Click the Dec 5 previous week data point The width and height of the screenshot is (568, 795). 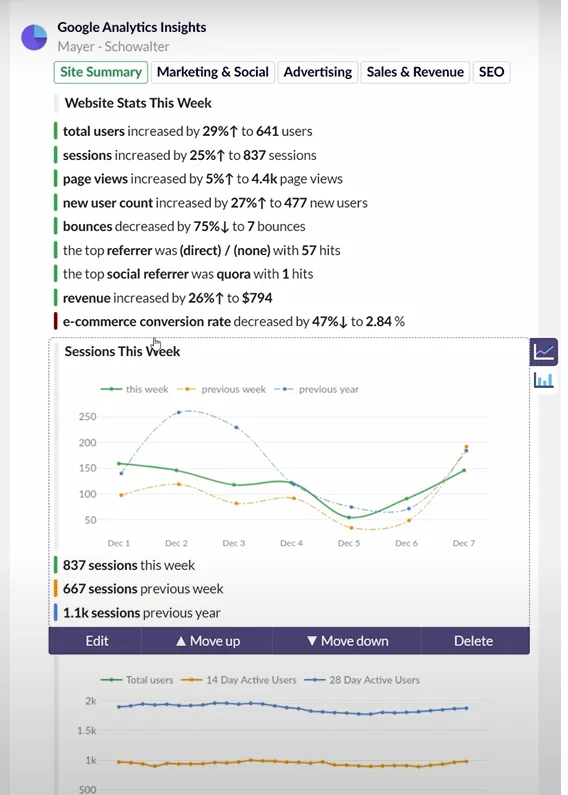pos(351,528)
